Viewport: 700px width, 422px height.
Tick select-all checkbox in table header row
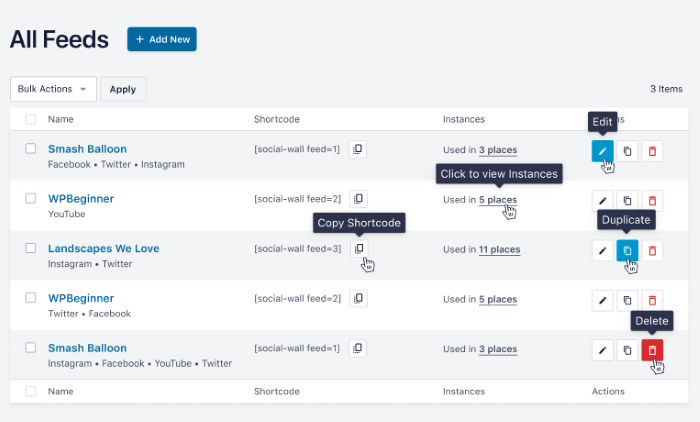click(30, 119)
